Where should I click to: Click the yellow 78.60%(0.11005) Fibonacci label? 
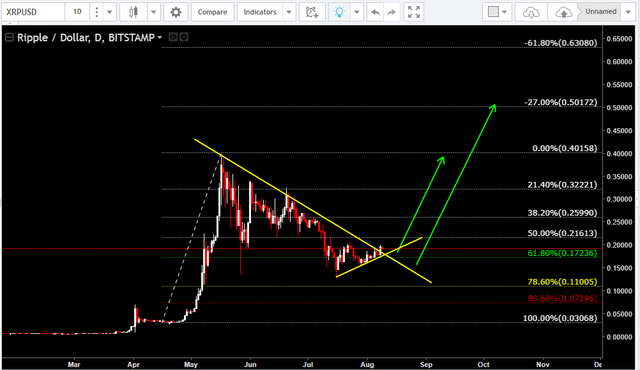562,282
